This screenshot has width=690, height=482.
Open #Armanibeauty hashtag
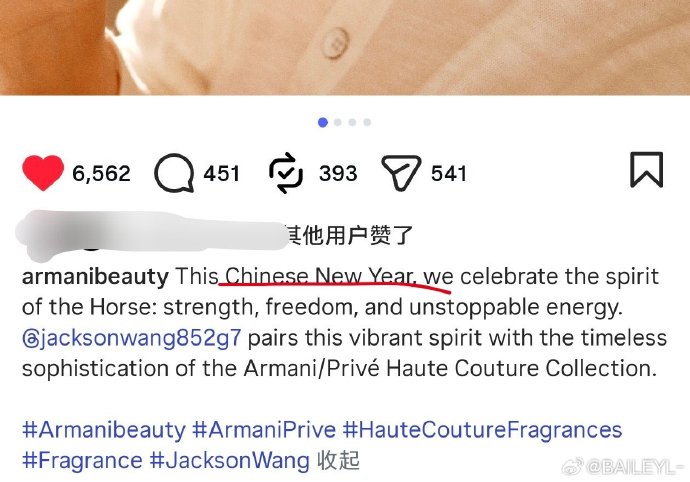(104, 430)
